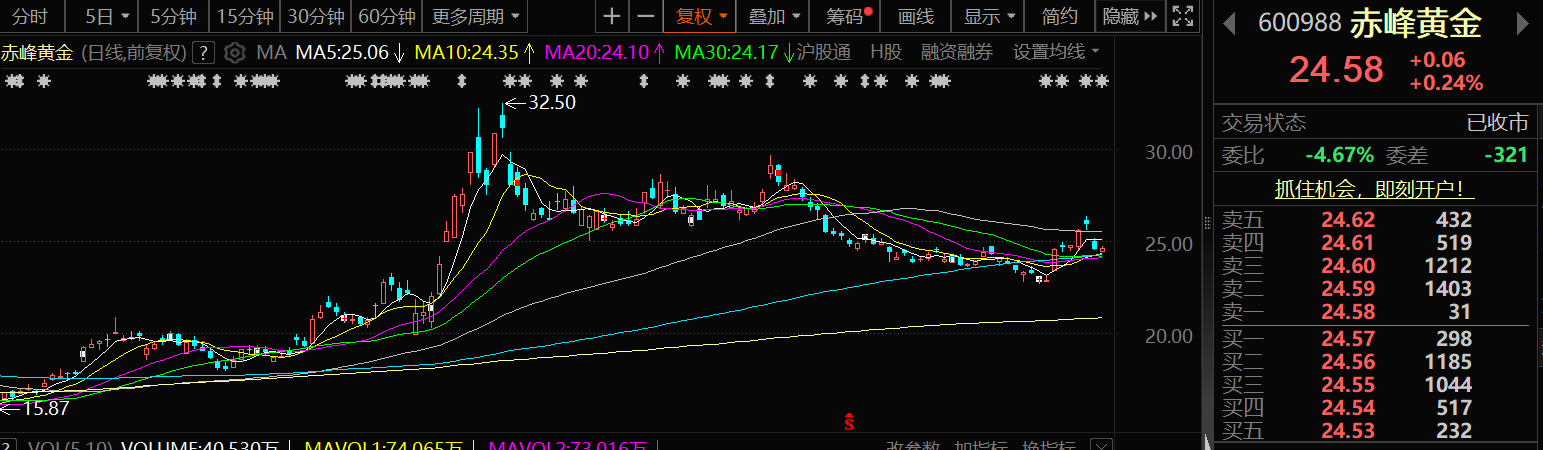Go to previous stock with left arrow

(1229, 23)
